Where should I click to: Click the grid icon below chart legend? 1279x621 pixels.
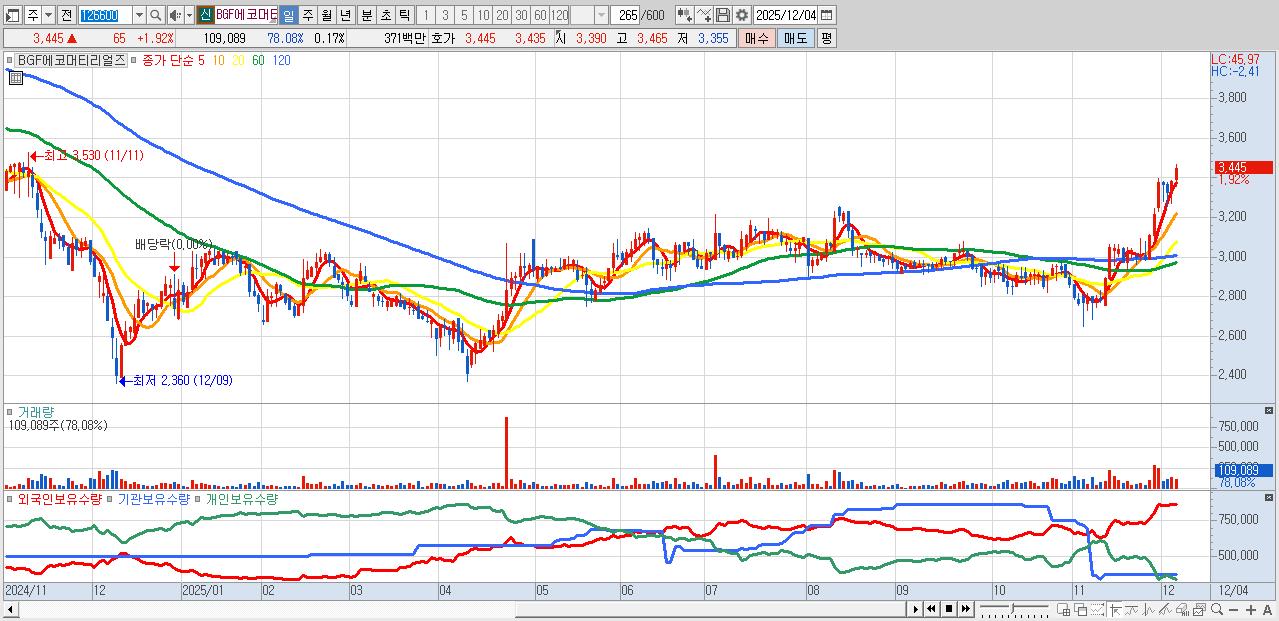(14, 76)
